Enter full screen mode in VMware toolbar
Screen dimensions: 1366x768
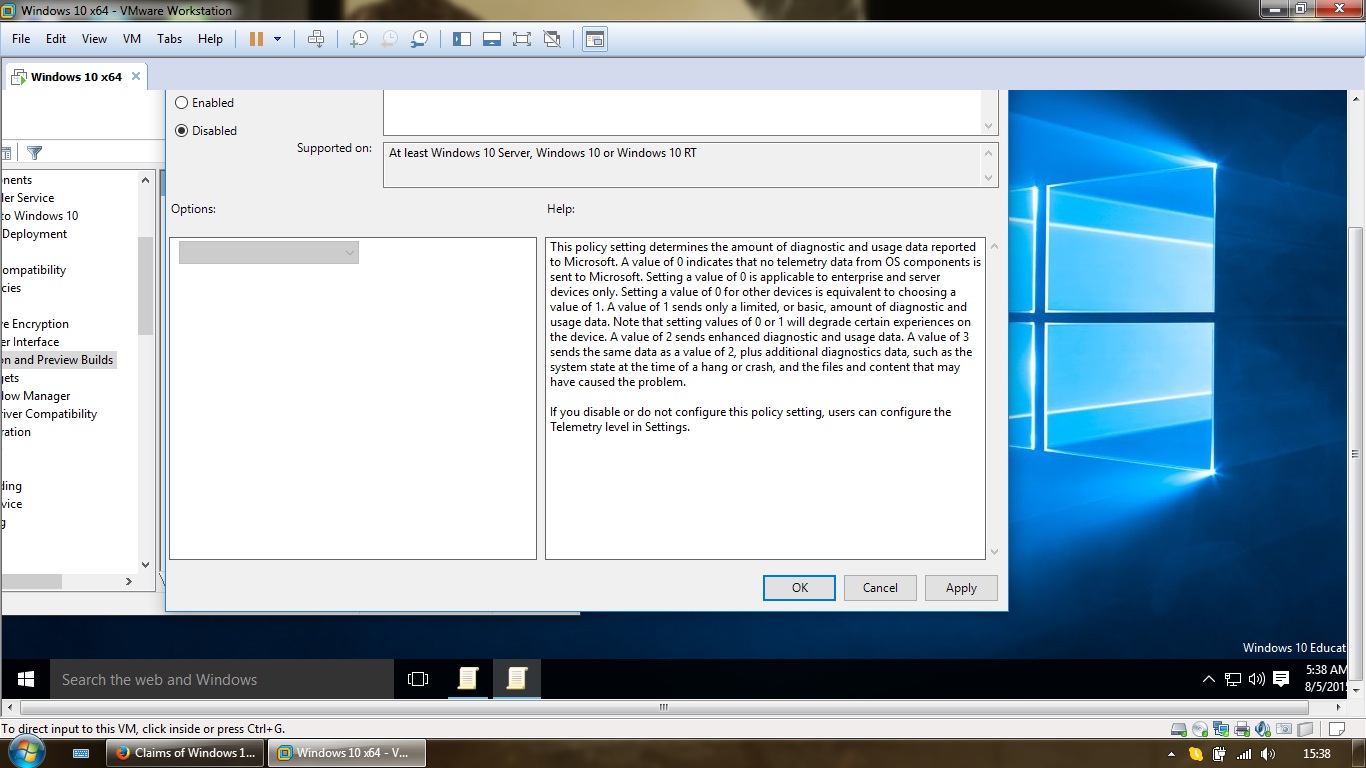pos(521,39)
